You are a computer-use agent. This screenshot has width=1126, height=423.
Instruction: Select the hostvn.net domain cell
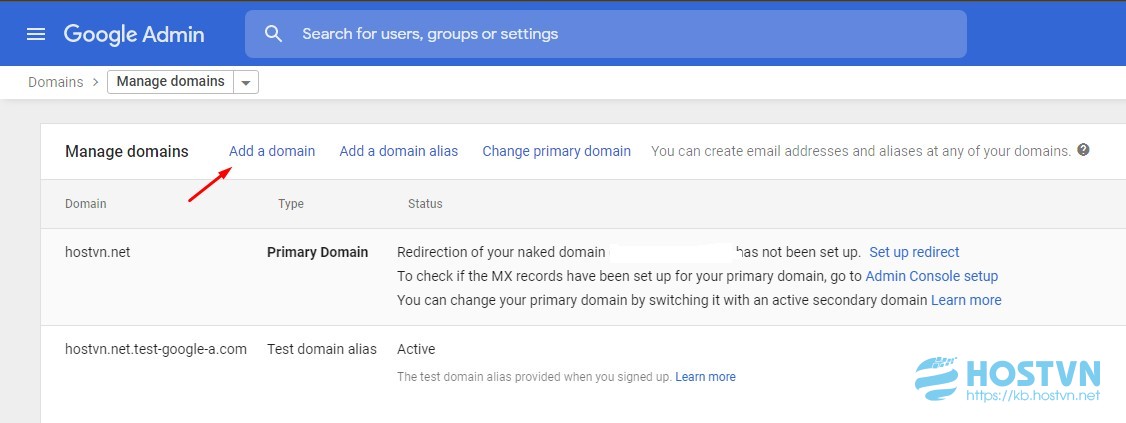point(98,252)
